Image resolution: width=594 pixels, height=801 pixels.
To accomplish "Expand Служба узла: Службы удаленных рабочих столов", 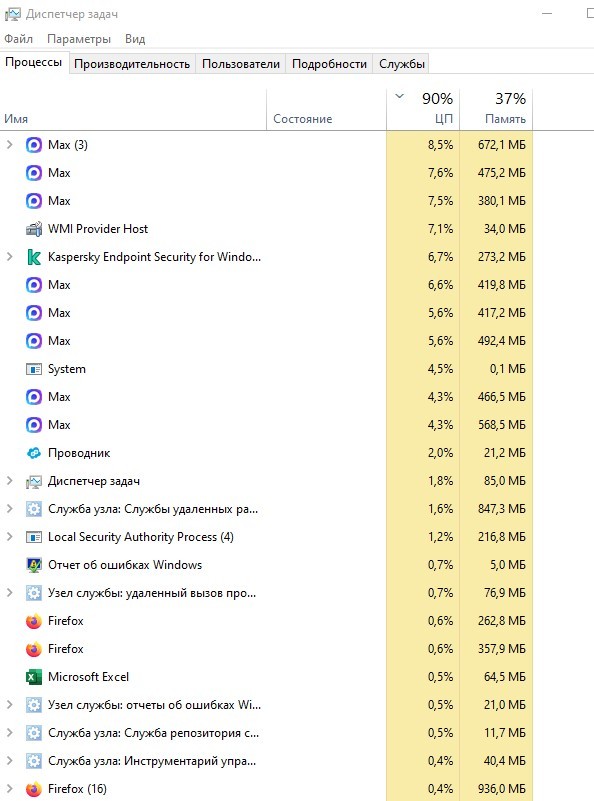I will click(10, 509).
